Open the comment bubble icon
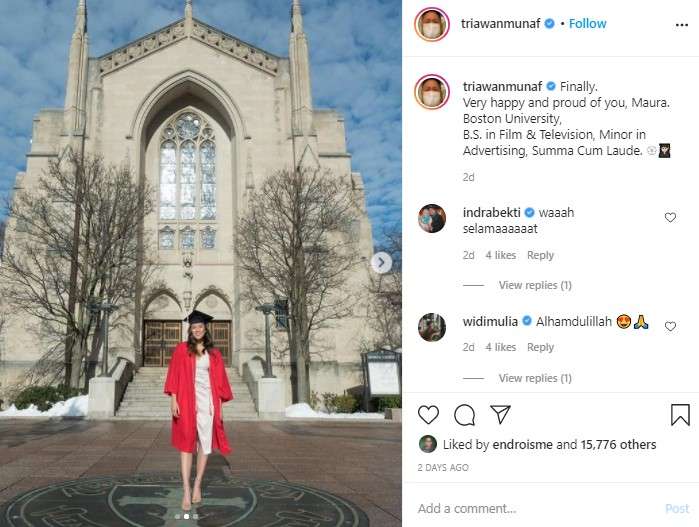 click(464, 415)
